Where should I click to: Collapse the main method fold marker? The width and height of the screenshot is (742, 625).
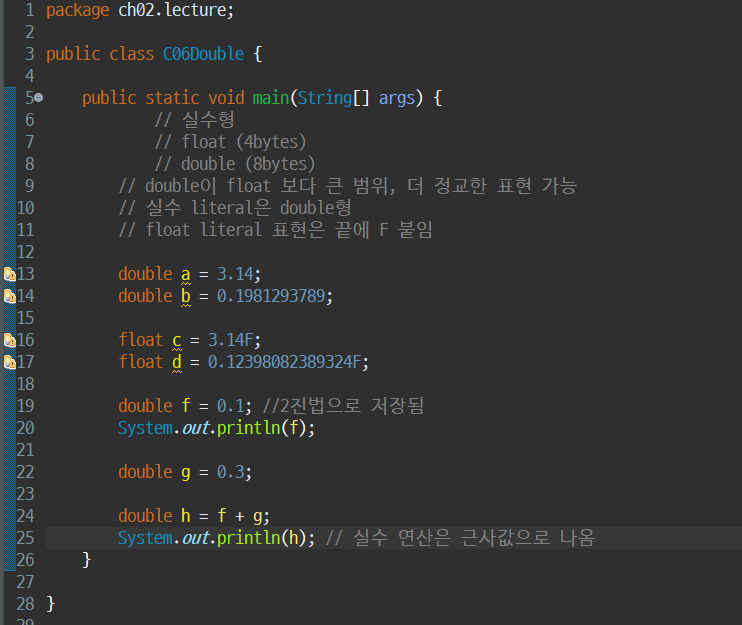click(x=39, y=98)
